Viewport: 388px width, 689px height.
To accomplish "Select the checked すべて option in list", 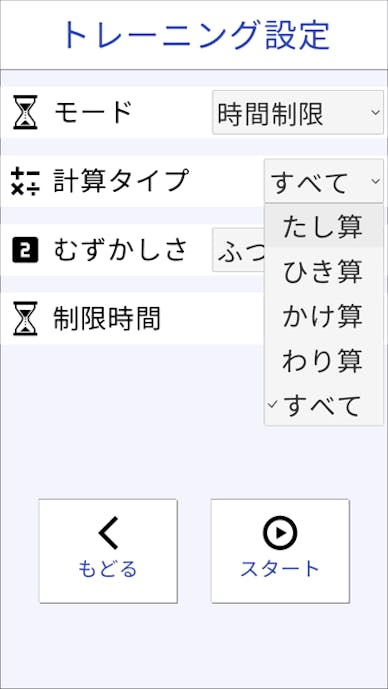I will (x=324, y=405).
